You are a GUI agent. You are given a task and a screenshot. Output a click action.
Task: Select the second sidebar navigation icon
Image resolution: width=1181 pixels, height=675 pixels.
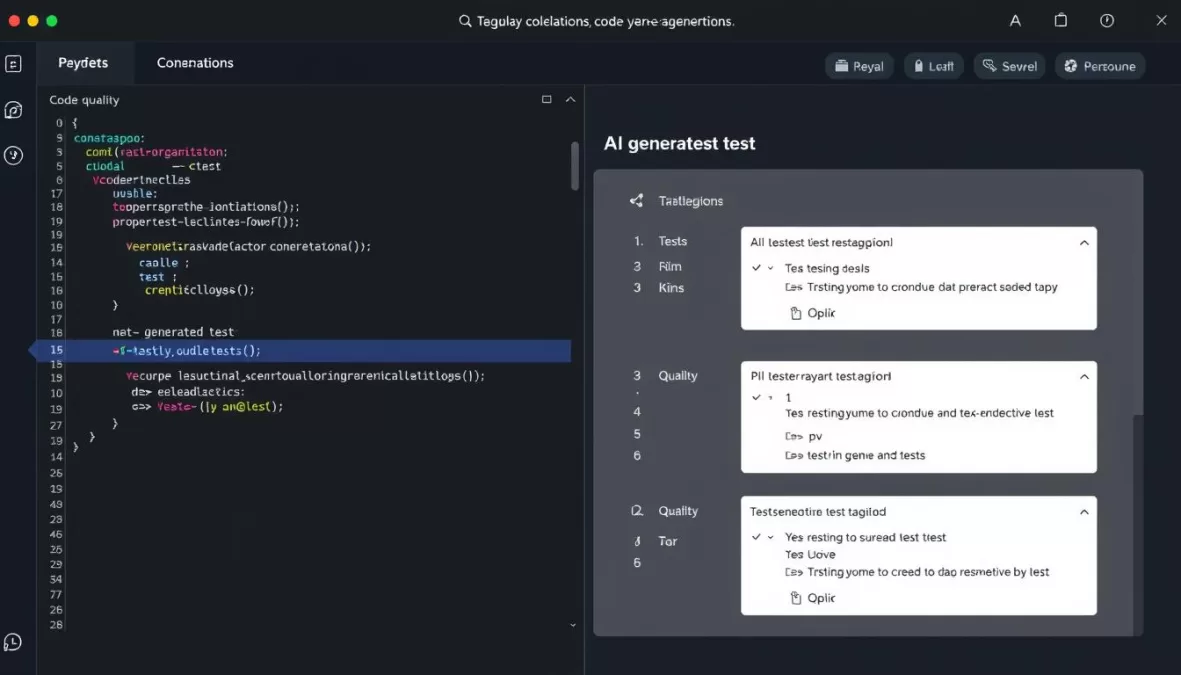pyautogui.click(x=13, y=110)
